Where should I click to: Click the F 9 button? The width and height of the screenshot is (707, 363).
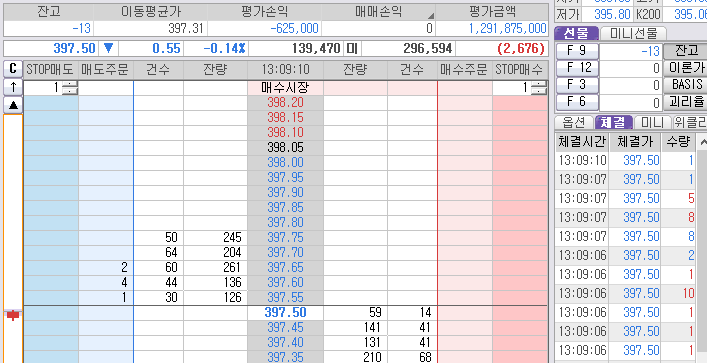577,51
